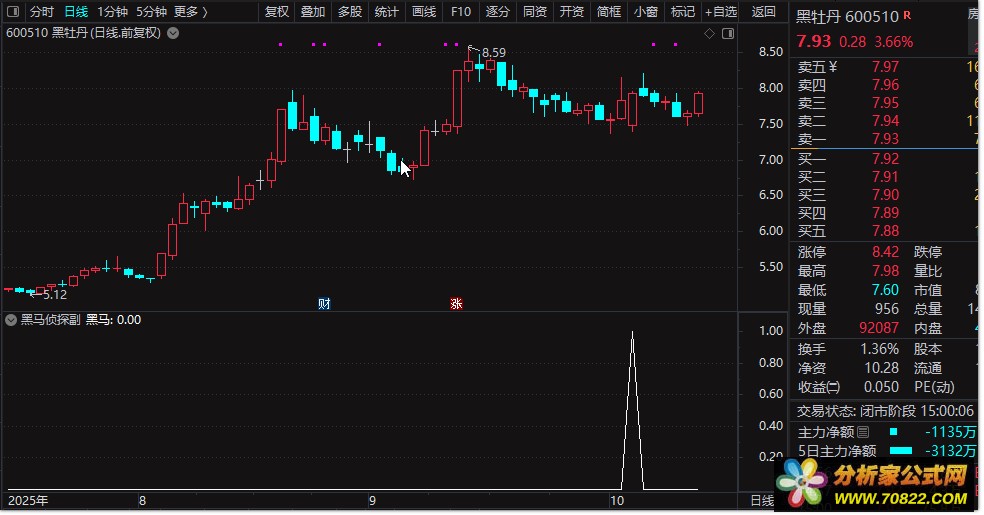Viewport: 984px width, 515px height.
Task: Click the 黑牡丹 600510 stock title
Action: click(847, 17)
